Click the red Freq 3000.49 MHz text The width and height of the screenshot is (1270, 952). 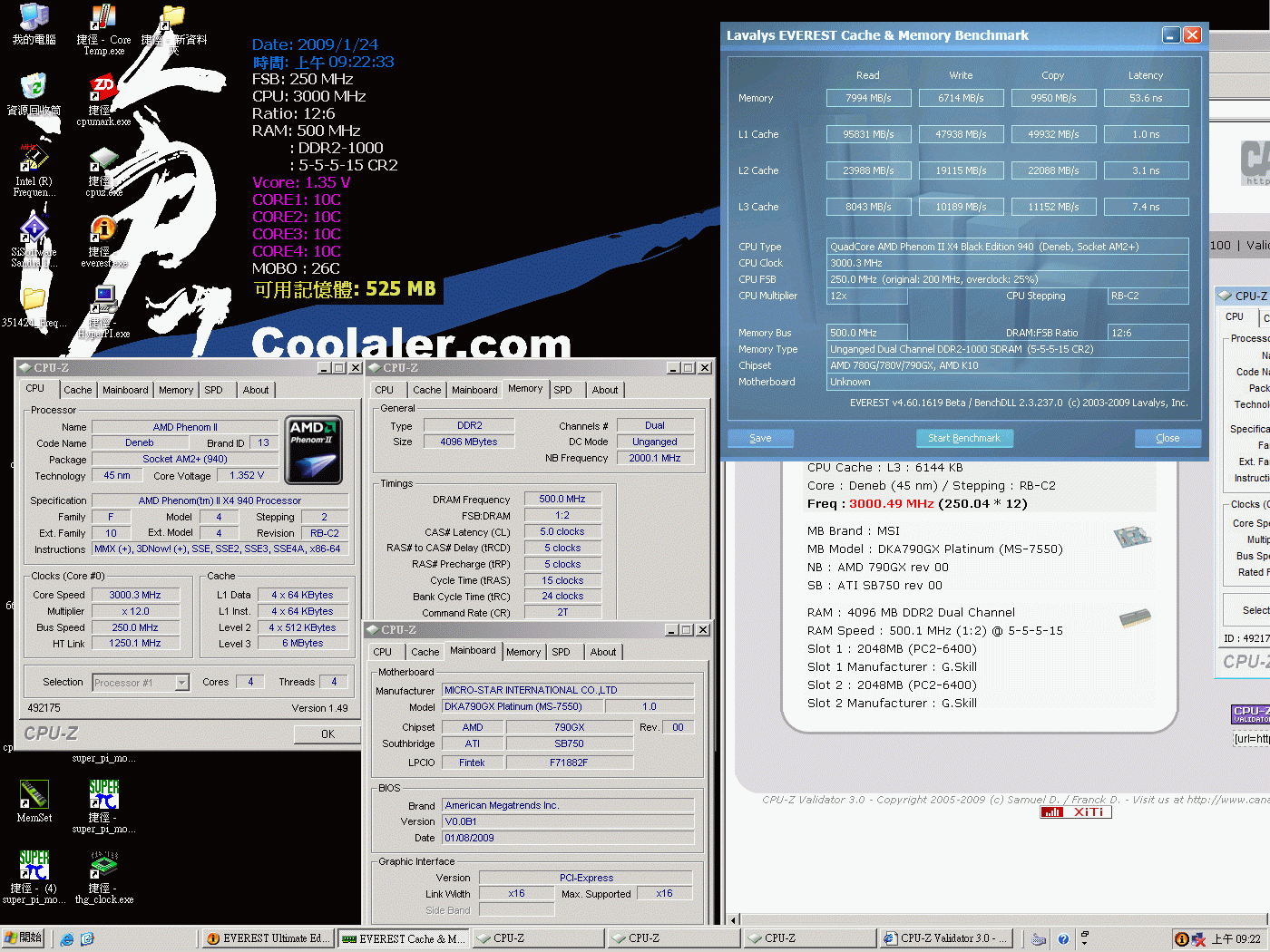[x=891, y=503]
